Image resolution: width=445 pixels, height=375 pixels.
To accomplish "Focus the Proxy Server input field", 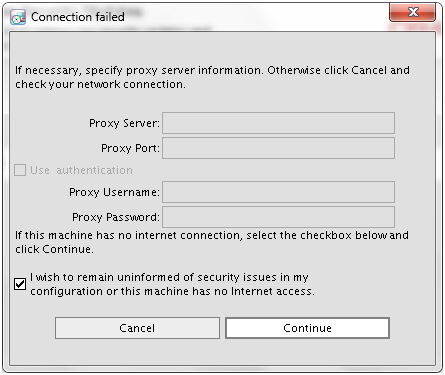I will [x=278, y=123].
